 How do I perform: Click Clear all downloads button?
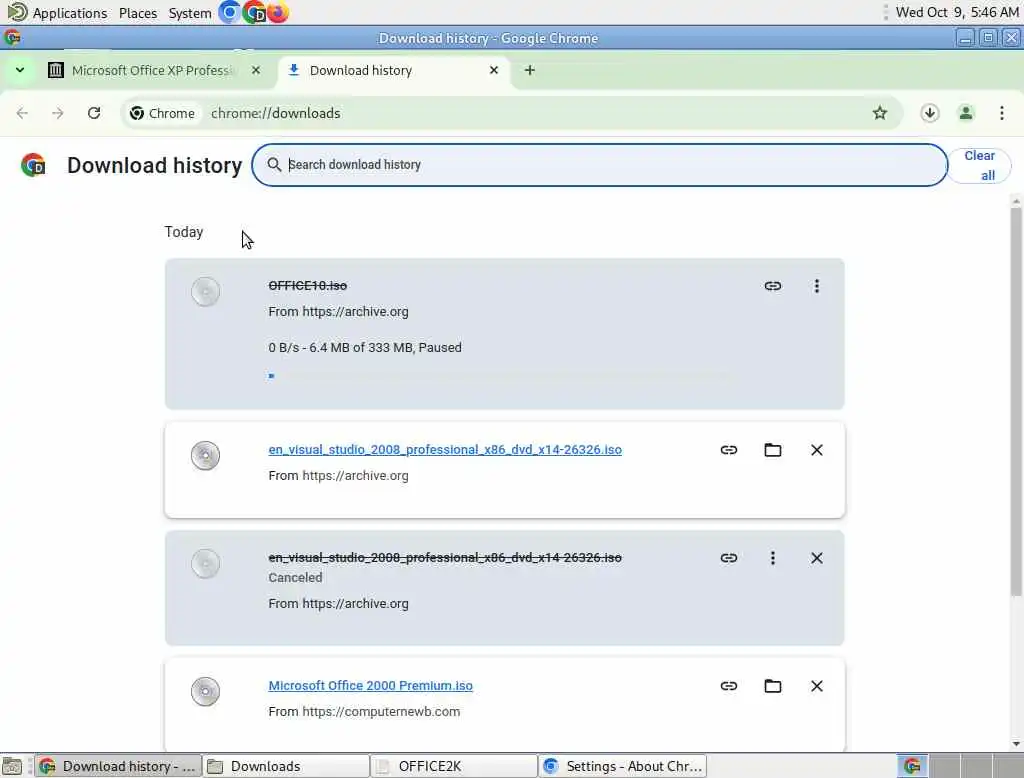pos(979,165)
